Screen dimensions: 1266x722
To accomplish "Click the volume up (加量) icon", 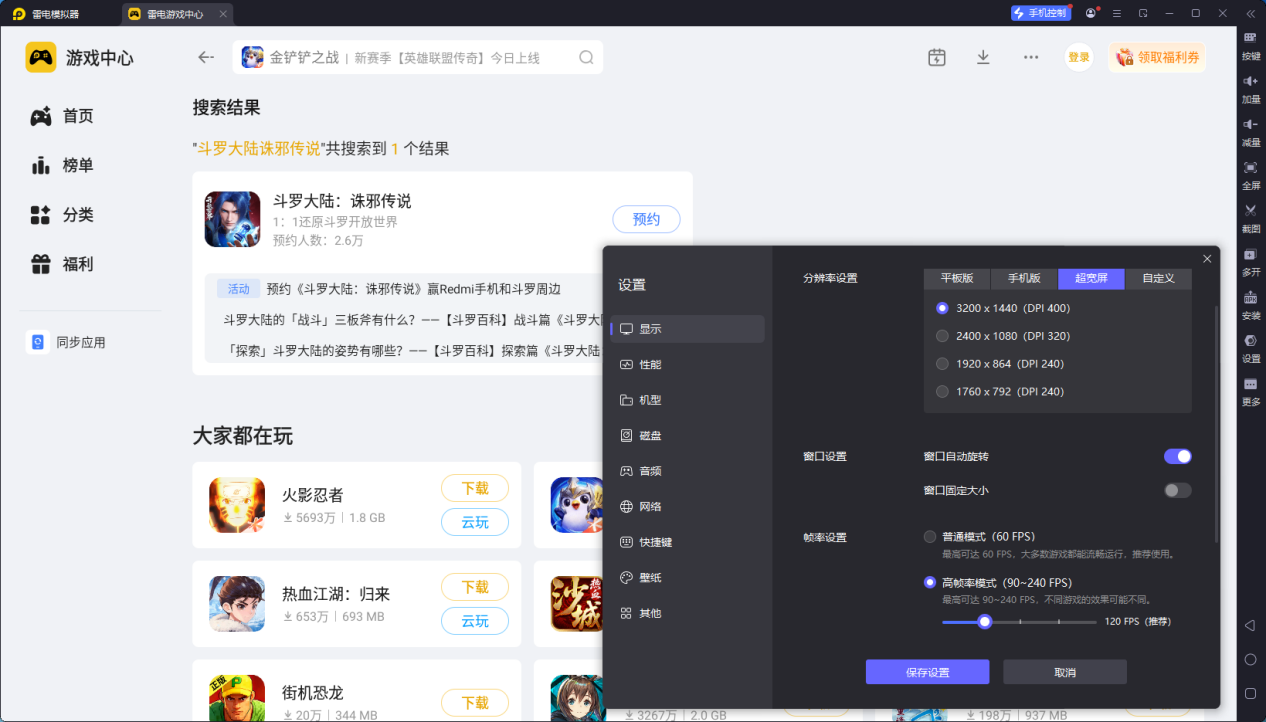I will [1250, 85].
